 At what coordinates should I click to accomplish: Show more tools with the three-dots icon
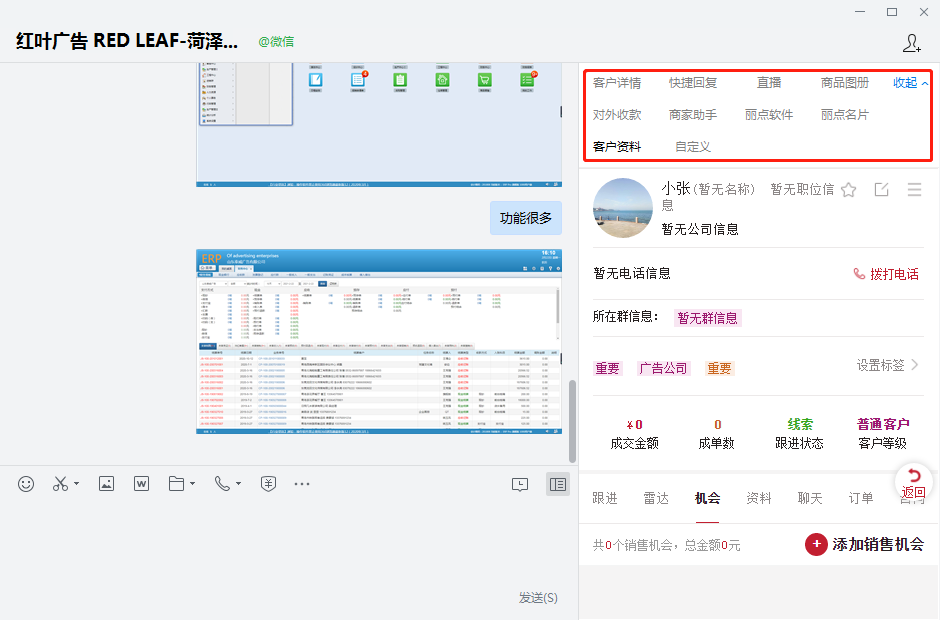tap(302, 484)
